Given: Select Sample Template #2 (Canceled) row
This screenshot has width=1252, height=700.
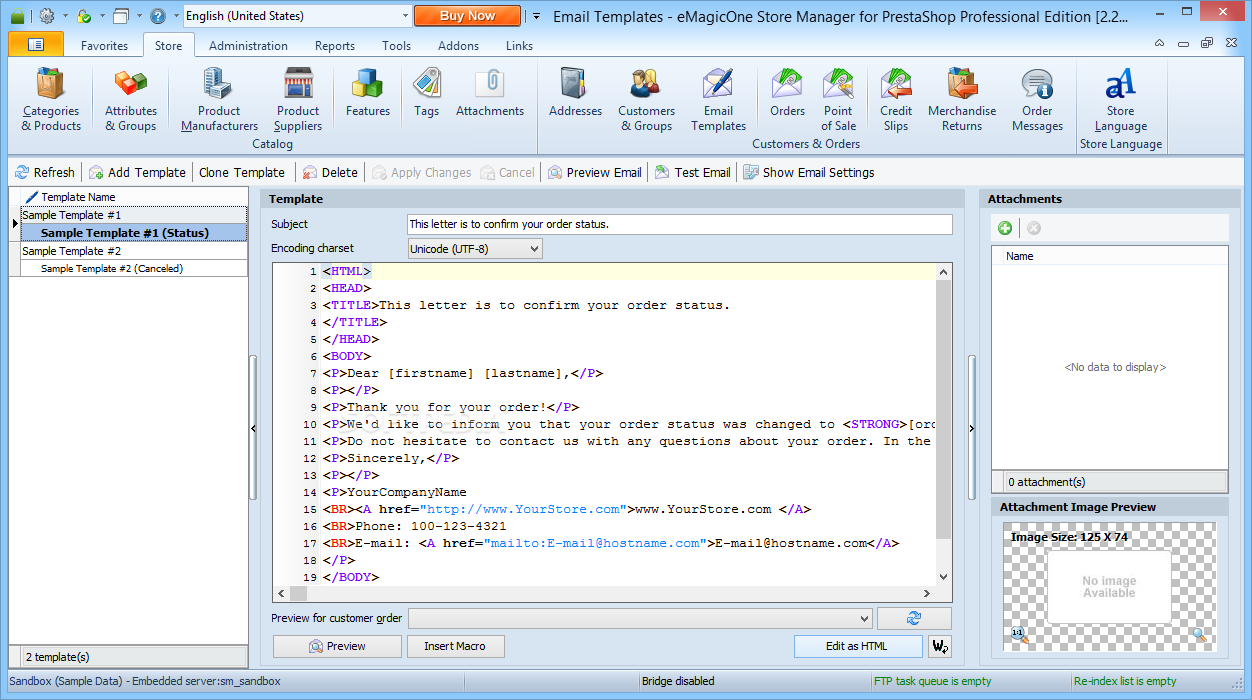Looking at the screenshot, I should point(134,268).
